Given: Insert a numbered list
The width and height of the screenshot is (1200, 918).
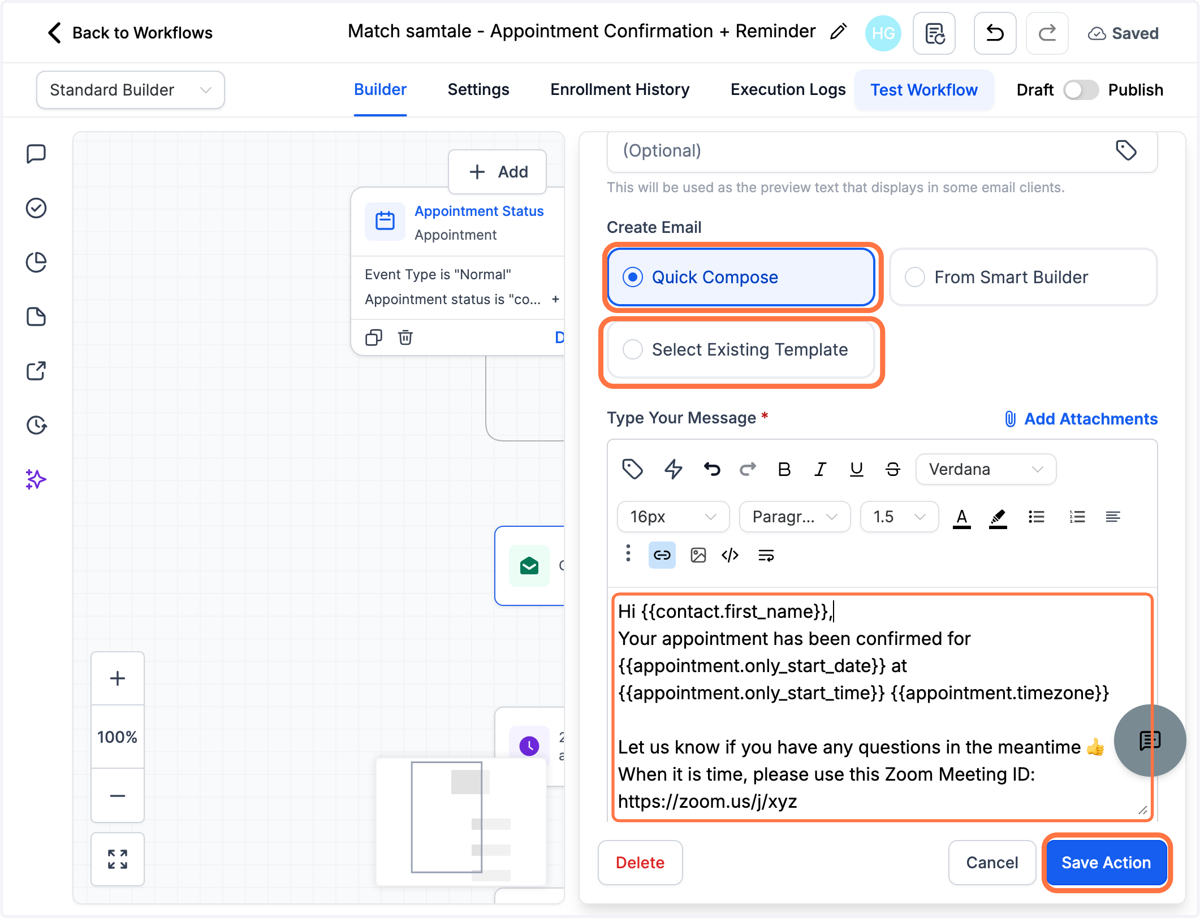Looking at the screenshot, I should coord(1076,517).
